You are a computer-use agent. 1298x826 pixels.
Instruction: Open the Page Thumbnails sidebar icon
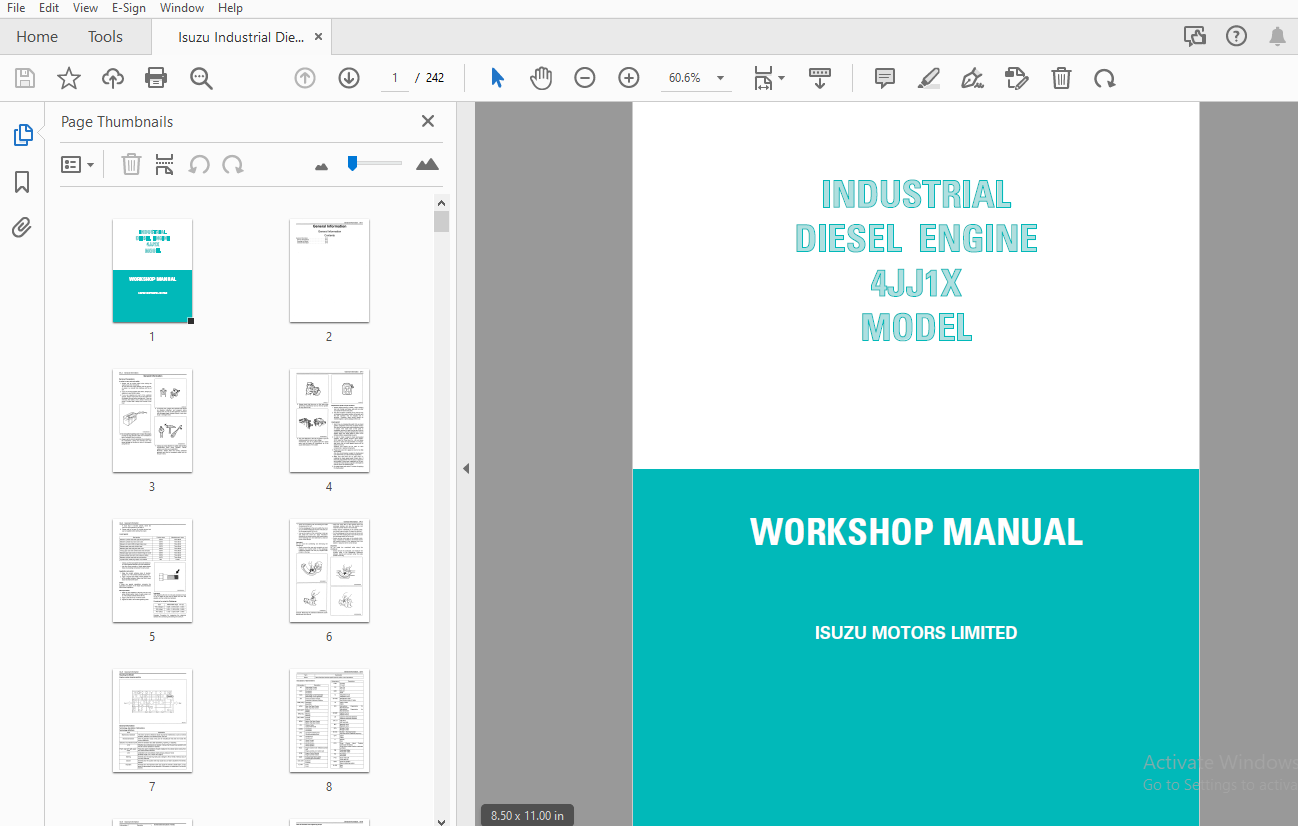click(23, 135)
